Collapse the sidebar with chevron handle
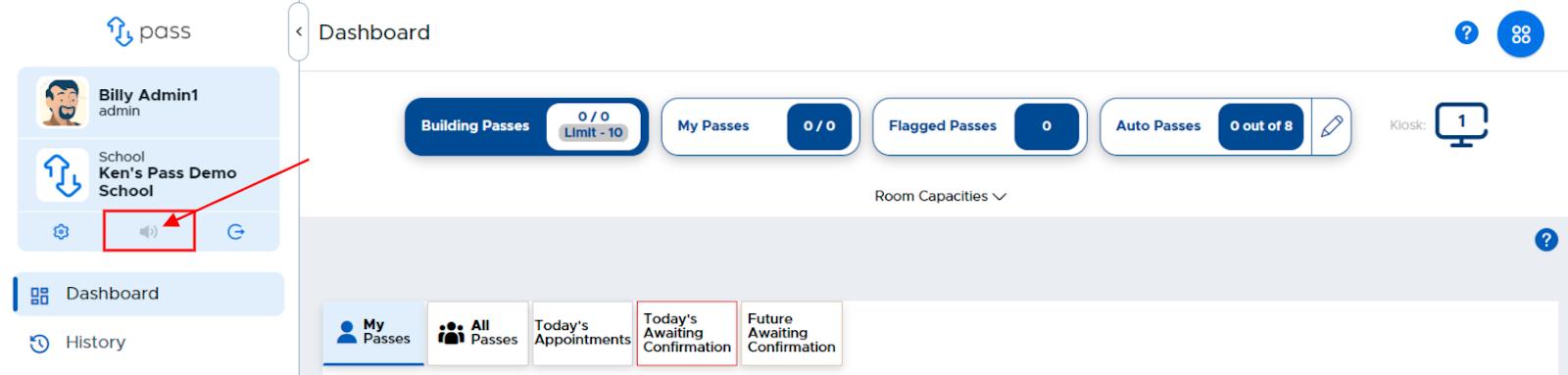This screenshot has width=1568, height=375. [299, 32]
